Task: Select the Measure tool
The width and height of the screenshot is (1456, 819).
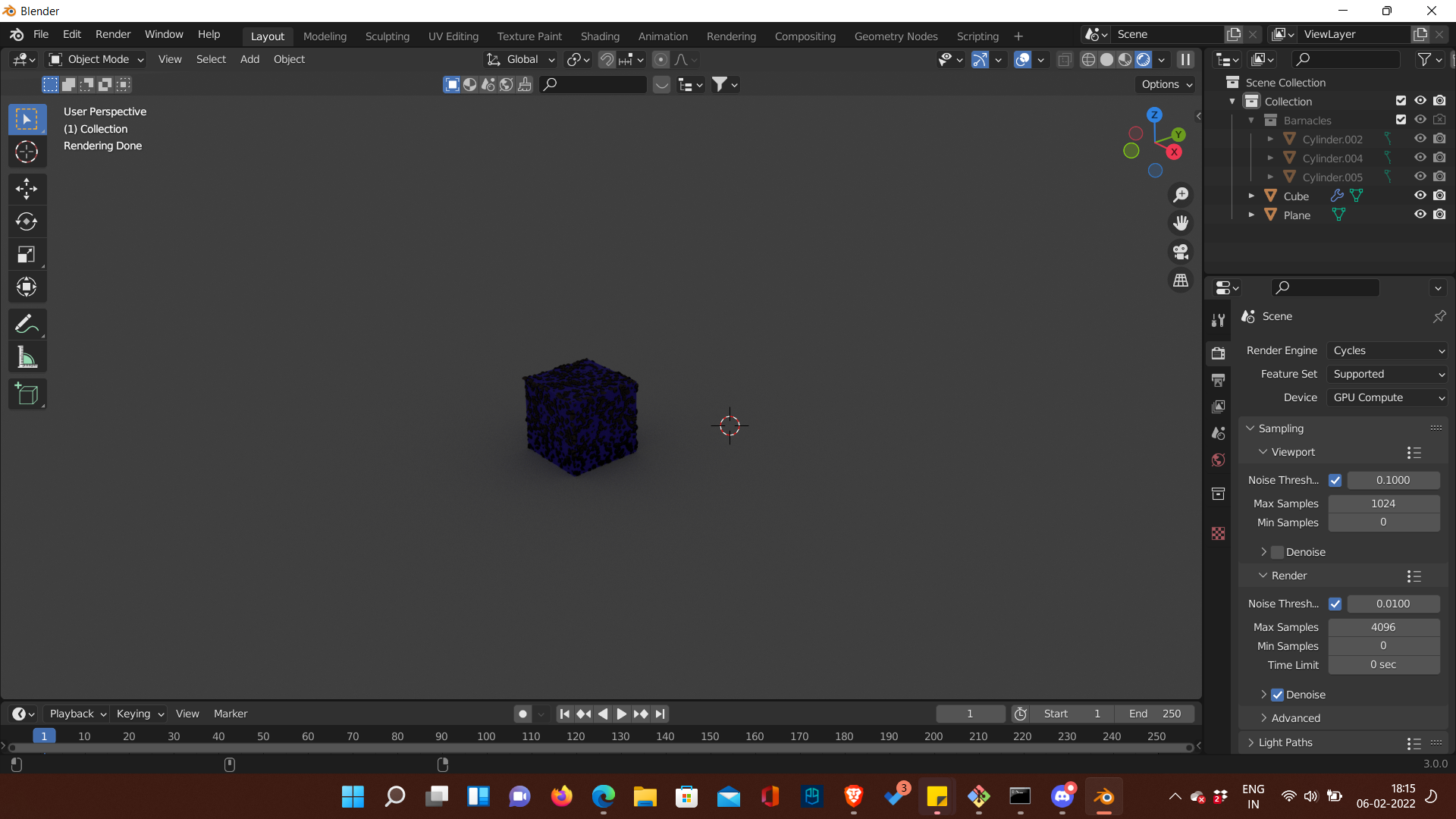Action: [x=27, y=357]
